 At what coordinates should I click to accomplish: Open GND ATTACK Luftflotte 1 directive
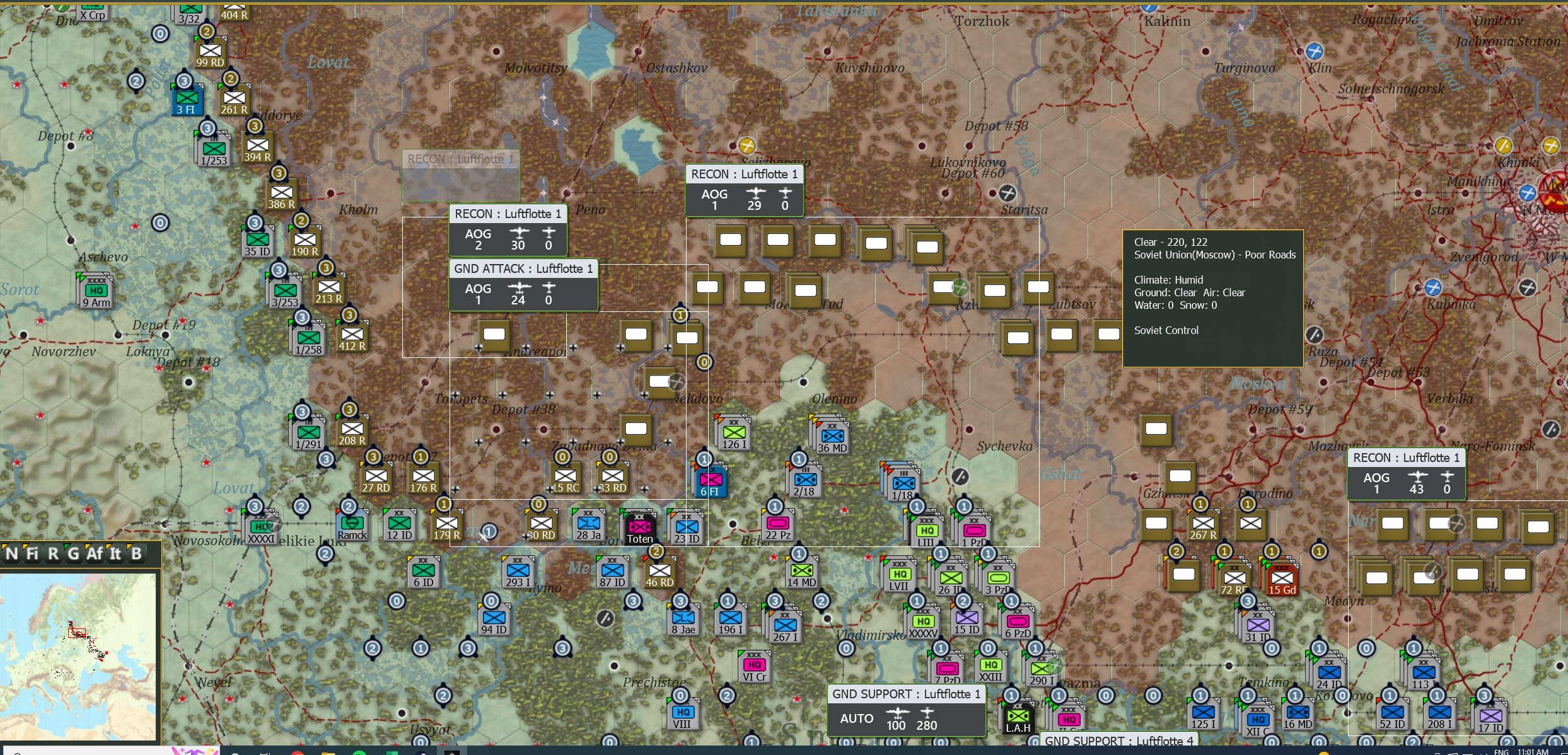pos(523,285)
